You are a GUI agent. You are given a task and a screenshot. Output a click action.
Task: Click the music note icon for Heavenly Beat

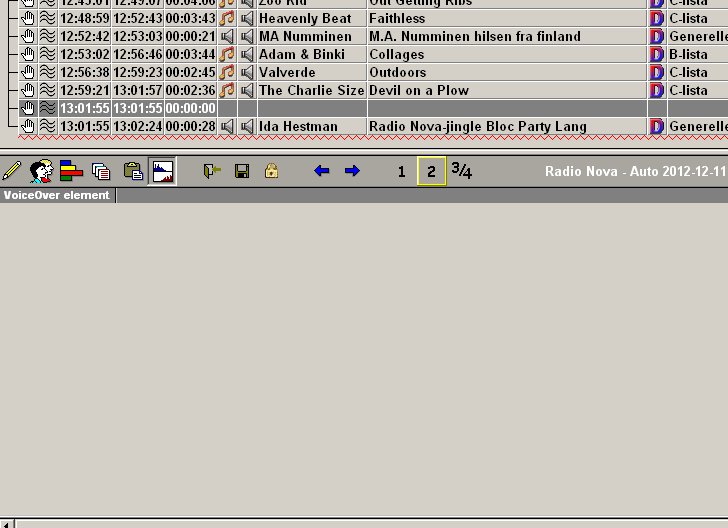click(x=227, y=19)
